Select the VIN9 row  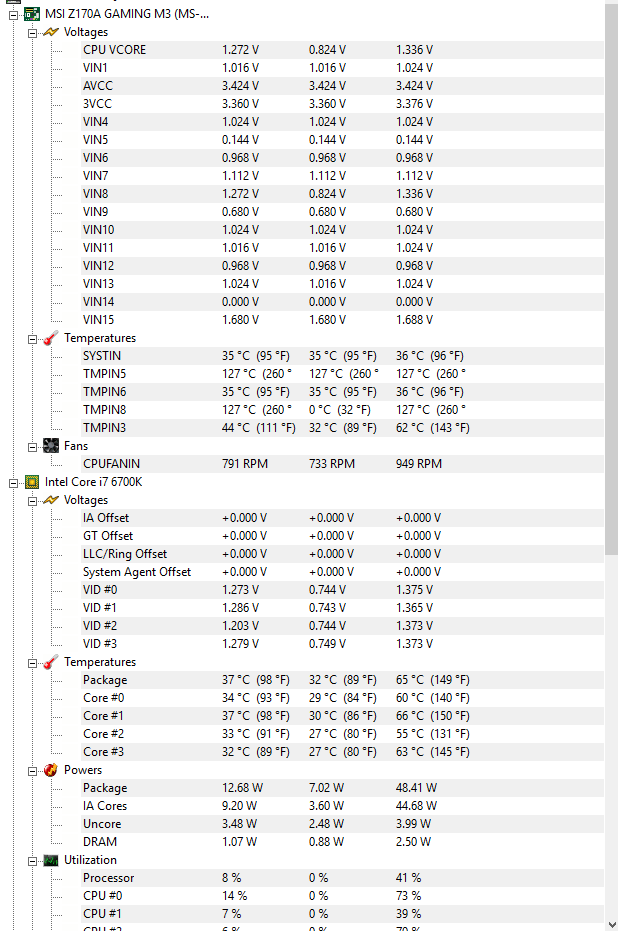click(343, 212)
